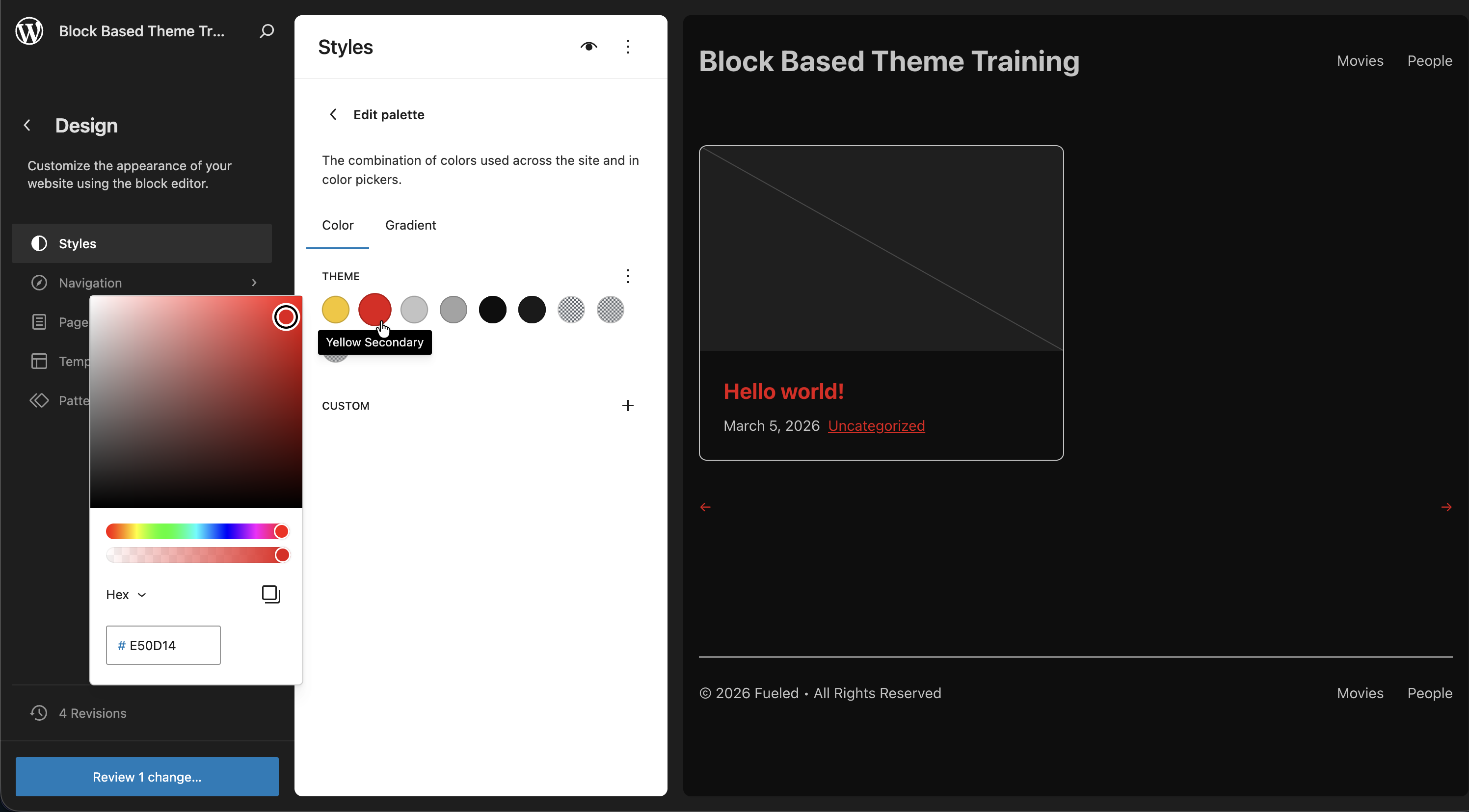
Task: Open the Pages section icon
Action: click(39, 321)
